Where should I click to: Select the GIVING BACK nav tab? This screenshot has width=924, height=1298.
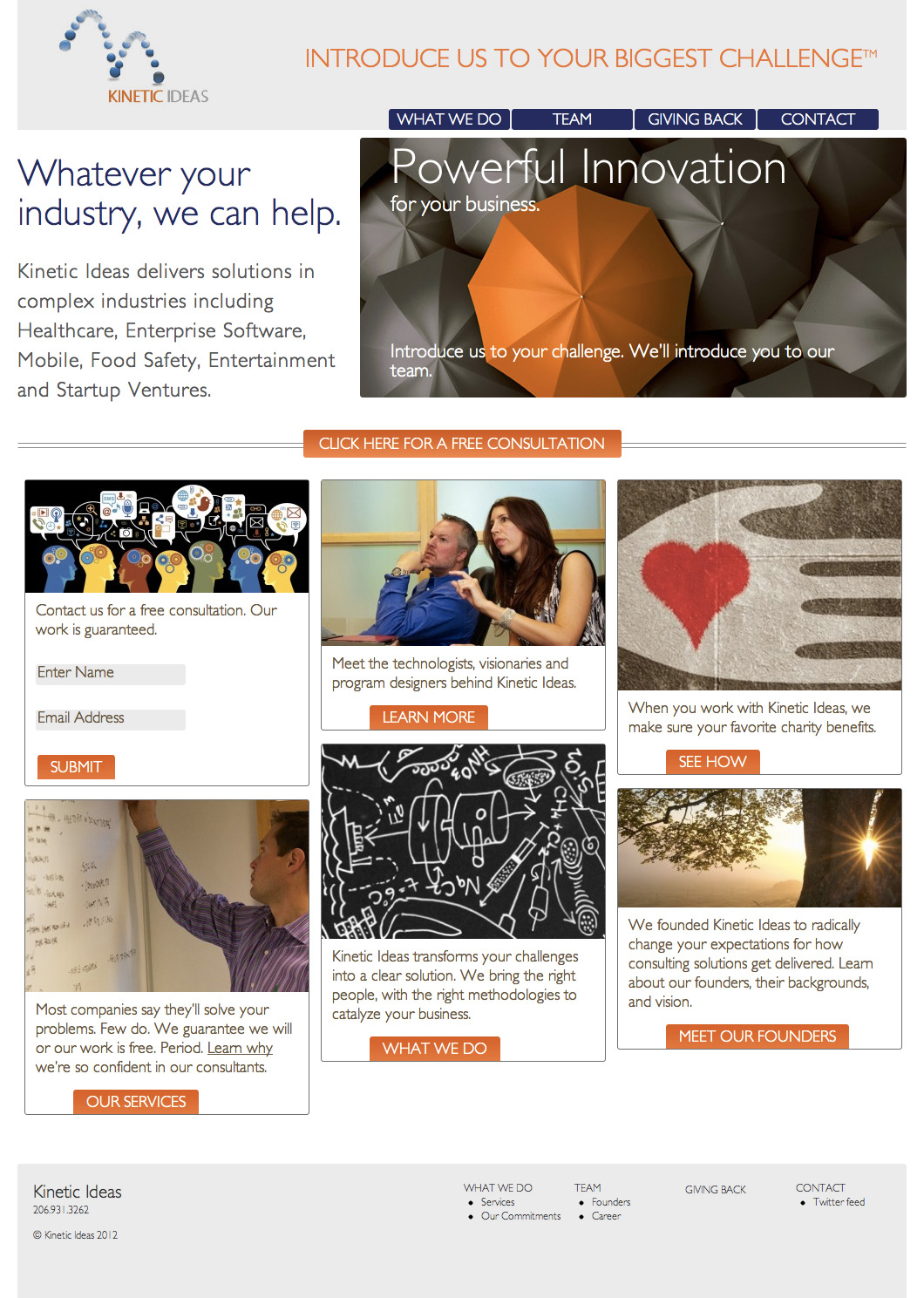pyautogui.click(x=695, y=119)
